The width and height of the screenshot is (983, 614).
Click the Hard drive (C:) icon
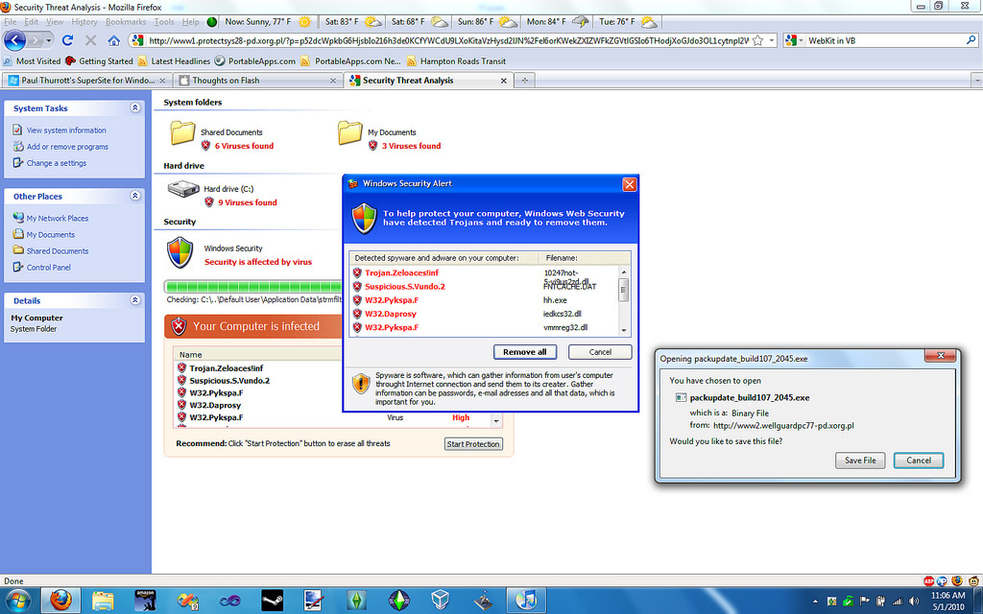point(184,189)
